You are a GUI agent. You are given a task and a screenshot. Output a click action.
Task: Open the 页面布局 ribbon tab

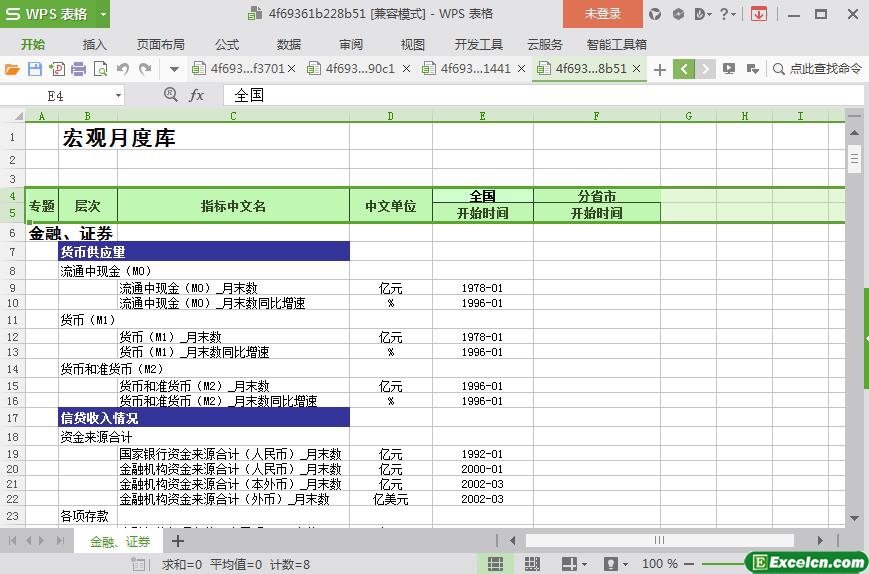tap(161, 45)
